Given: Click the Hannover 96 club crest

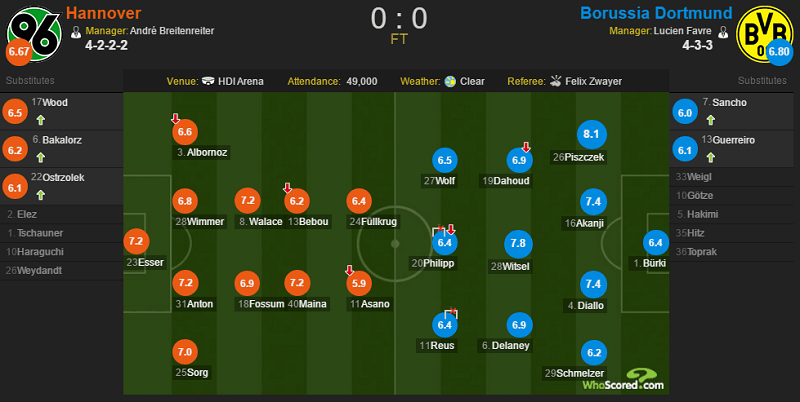Looking at the screenshot, I should [x=34, y=34].
